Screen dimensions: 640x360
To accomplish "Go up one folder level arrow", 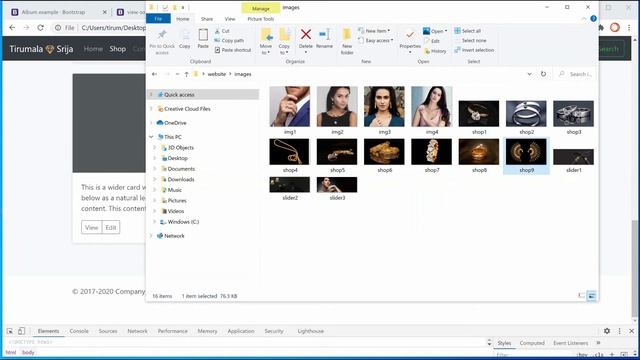I will point(186,74).
